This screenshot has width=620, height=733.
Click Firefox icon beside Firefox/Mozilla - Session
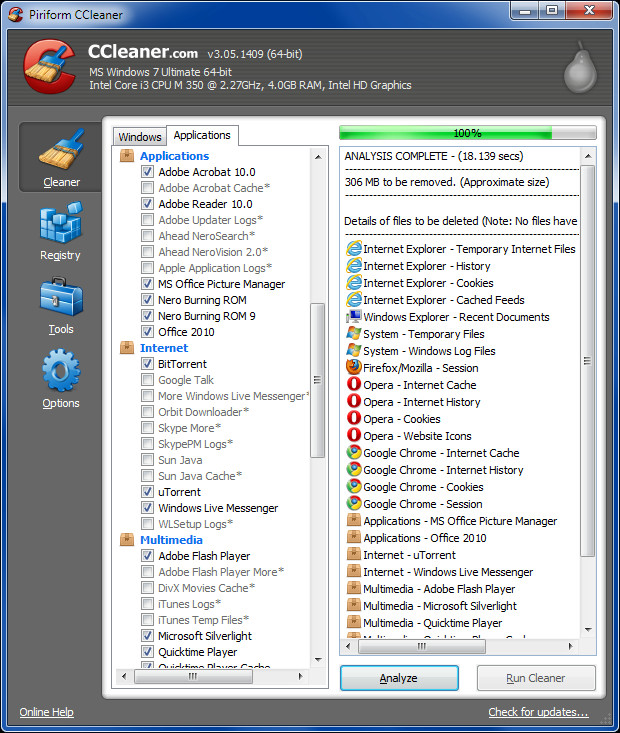[x=354, y=367]
